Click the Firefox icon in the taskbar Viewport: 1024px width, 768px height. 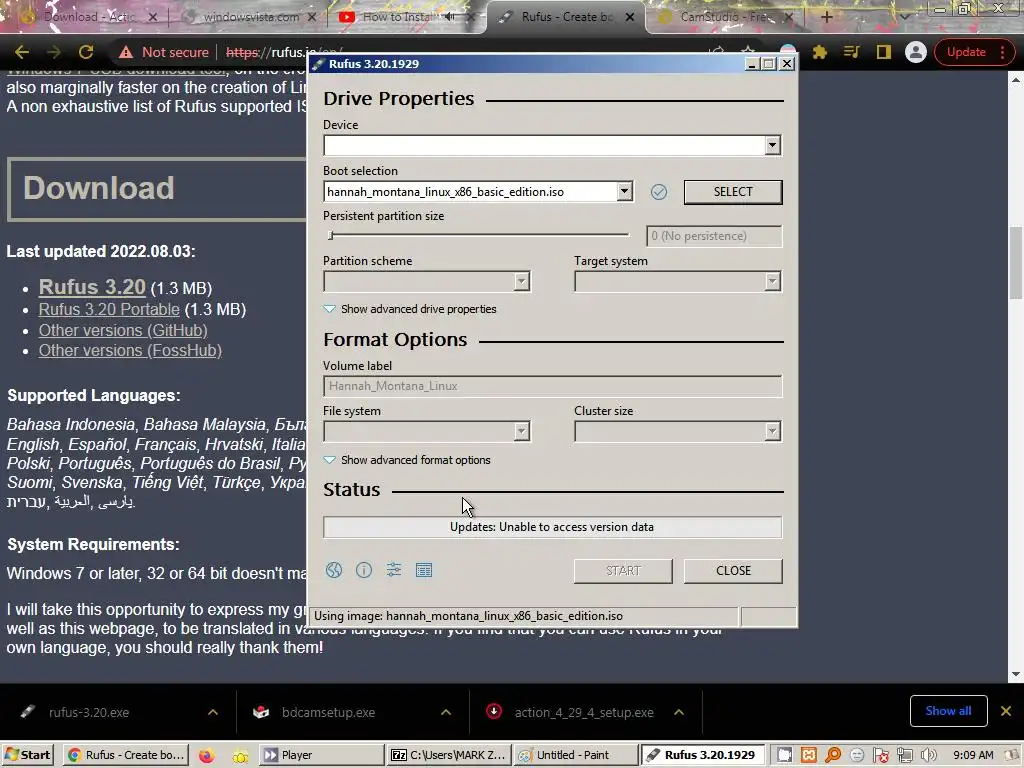(x=206, y=756)
